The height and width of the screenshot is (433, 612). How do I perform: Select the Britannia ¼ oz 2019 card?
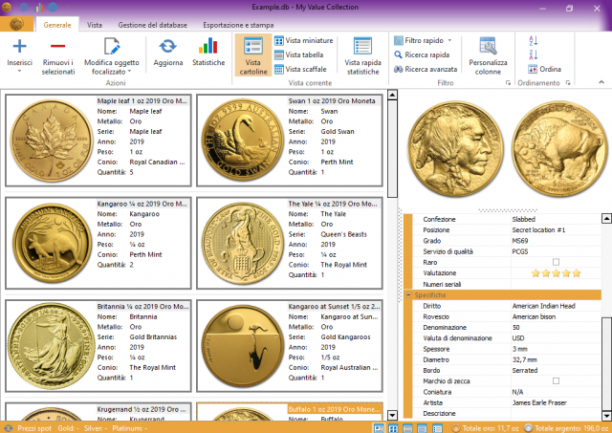(x=98, y=346)
